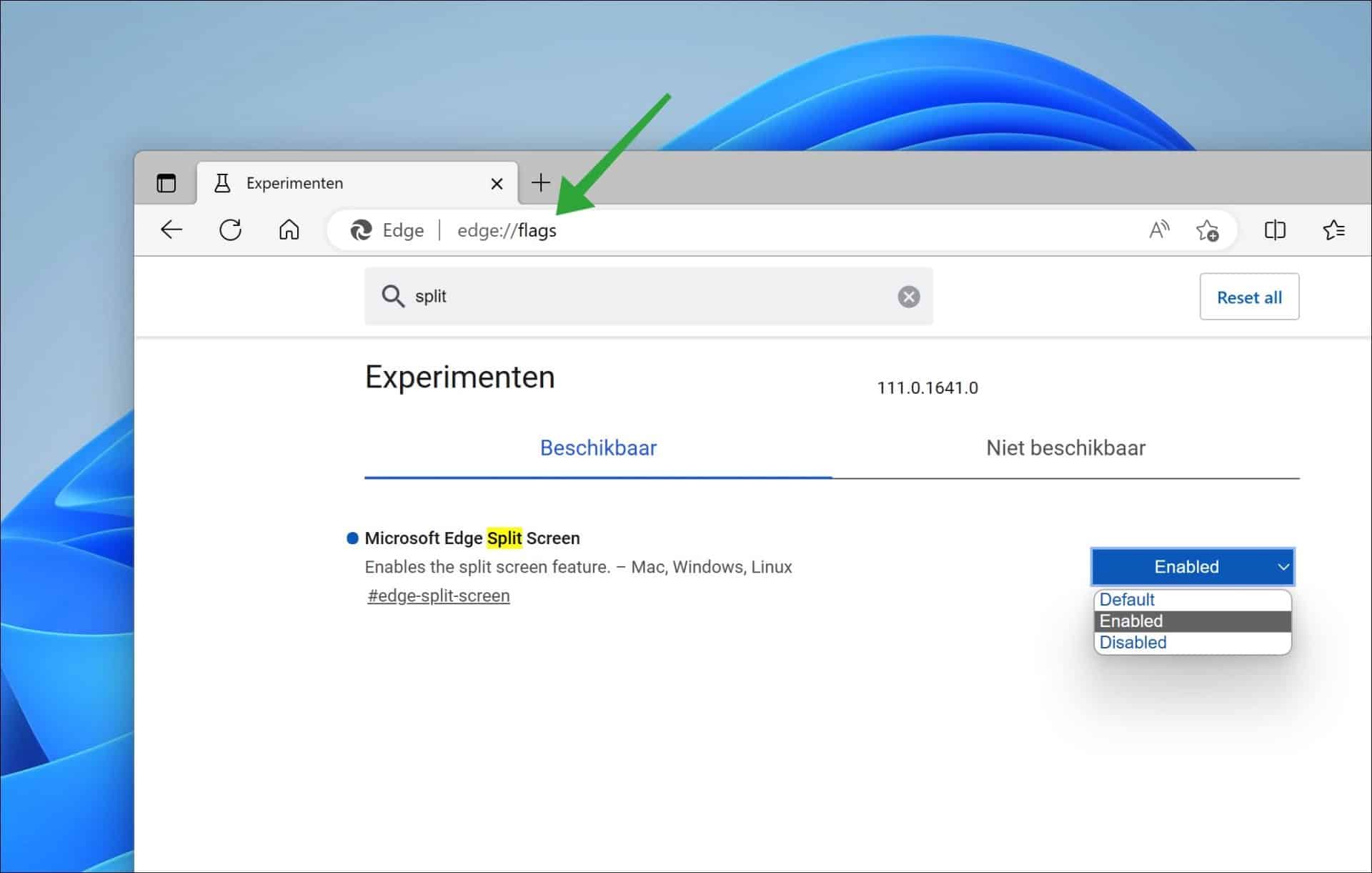Start Read aloud from the address bar
The height and width of the screenshot is (873, 1372).
click(1158, 230)
